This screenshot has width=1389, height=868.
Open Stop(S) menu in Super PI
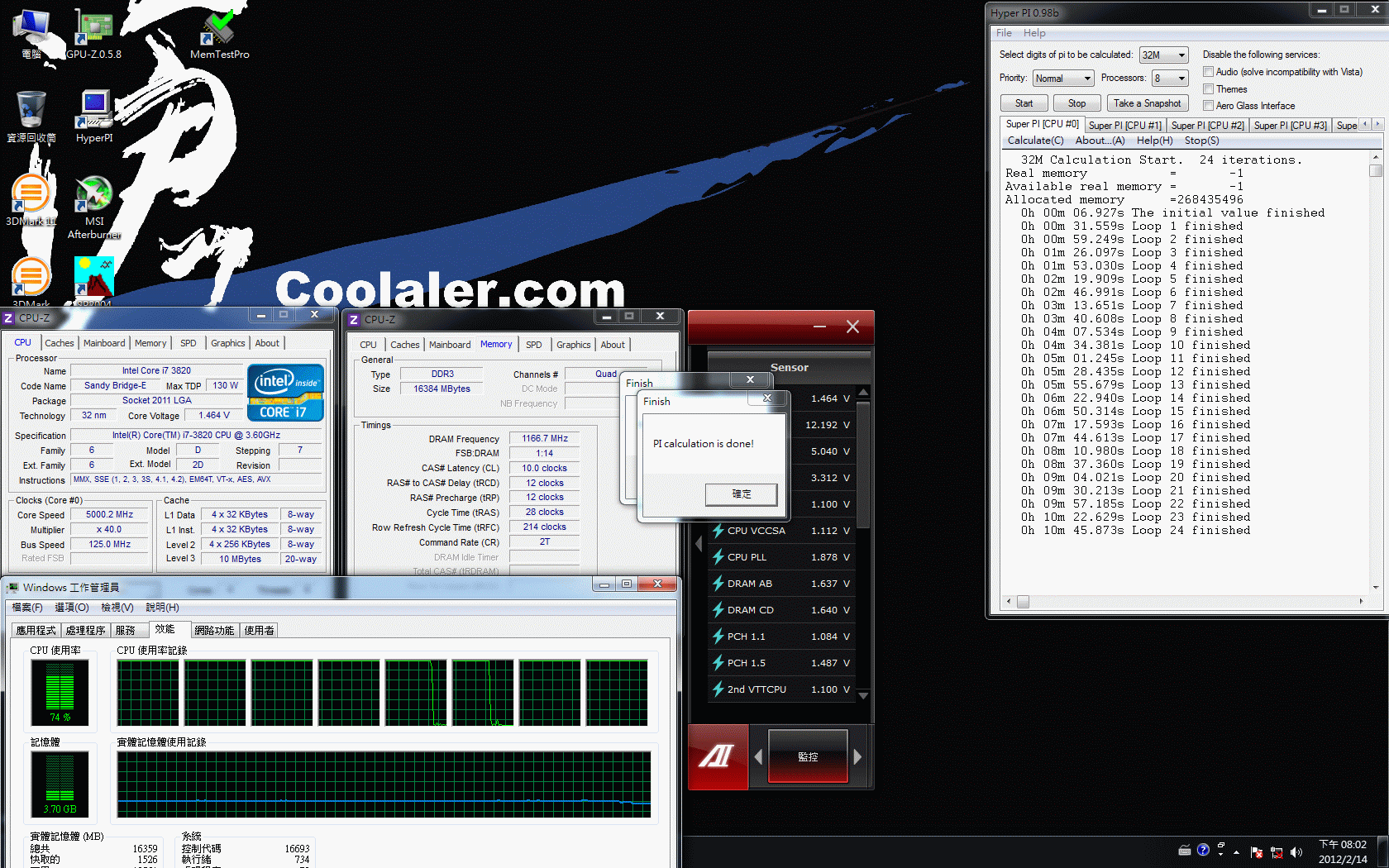click(x=1201, y=141)
